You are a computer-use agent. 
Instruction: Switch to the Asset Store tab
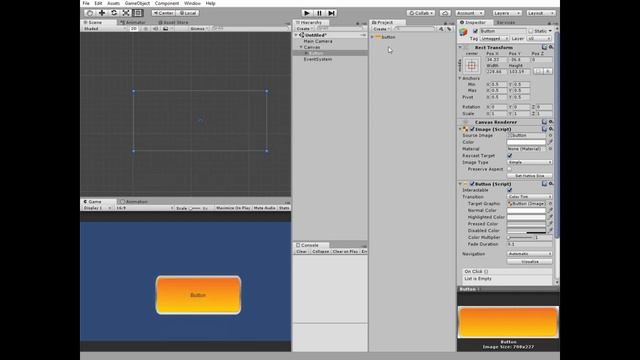[x=173, y=22]
